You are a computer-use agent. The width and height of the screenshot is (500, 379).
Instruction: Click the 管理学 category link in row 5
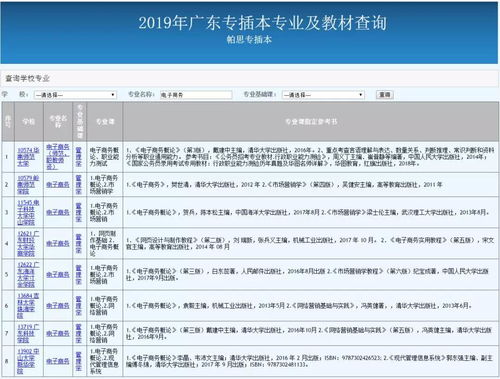(x=79, y=275)
